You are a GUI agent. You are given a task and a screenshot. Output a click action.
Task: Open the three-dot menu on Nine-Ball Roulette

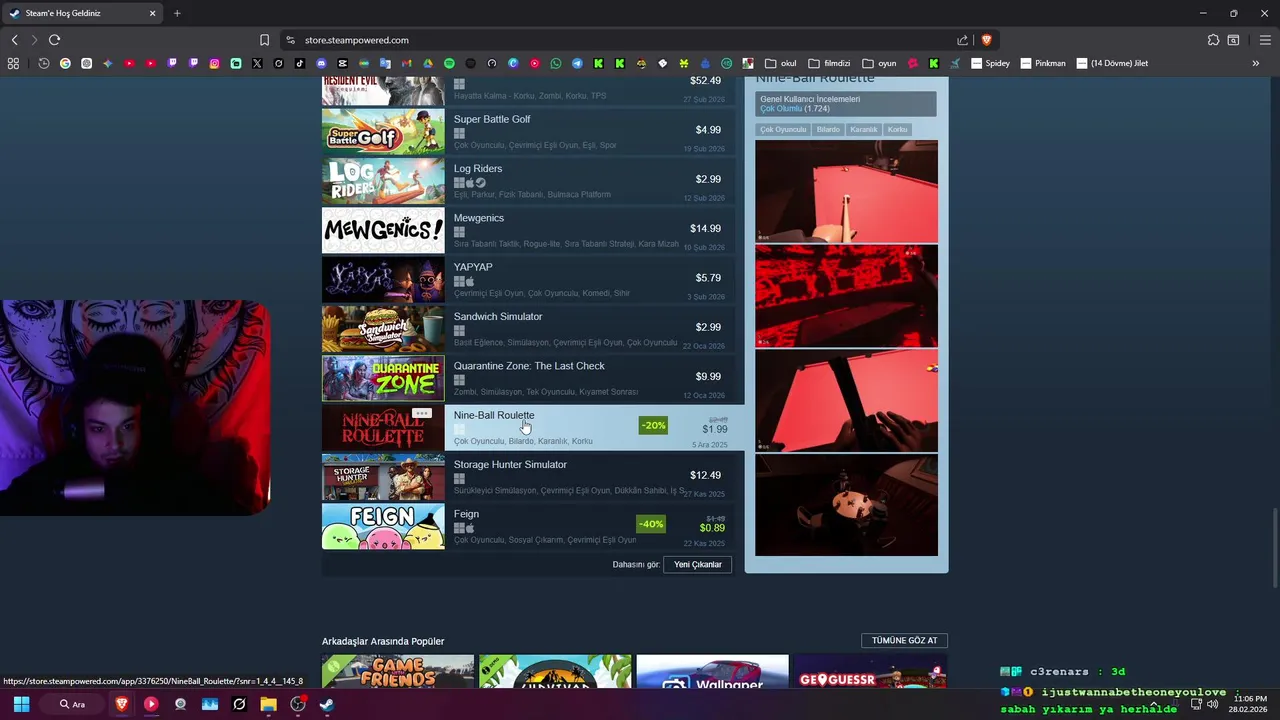pos(422,413)
